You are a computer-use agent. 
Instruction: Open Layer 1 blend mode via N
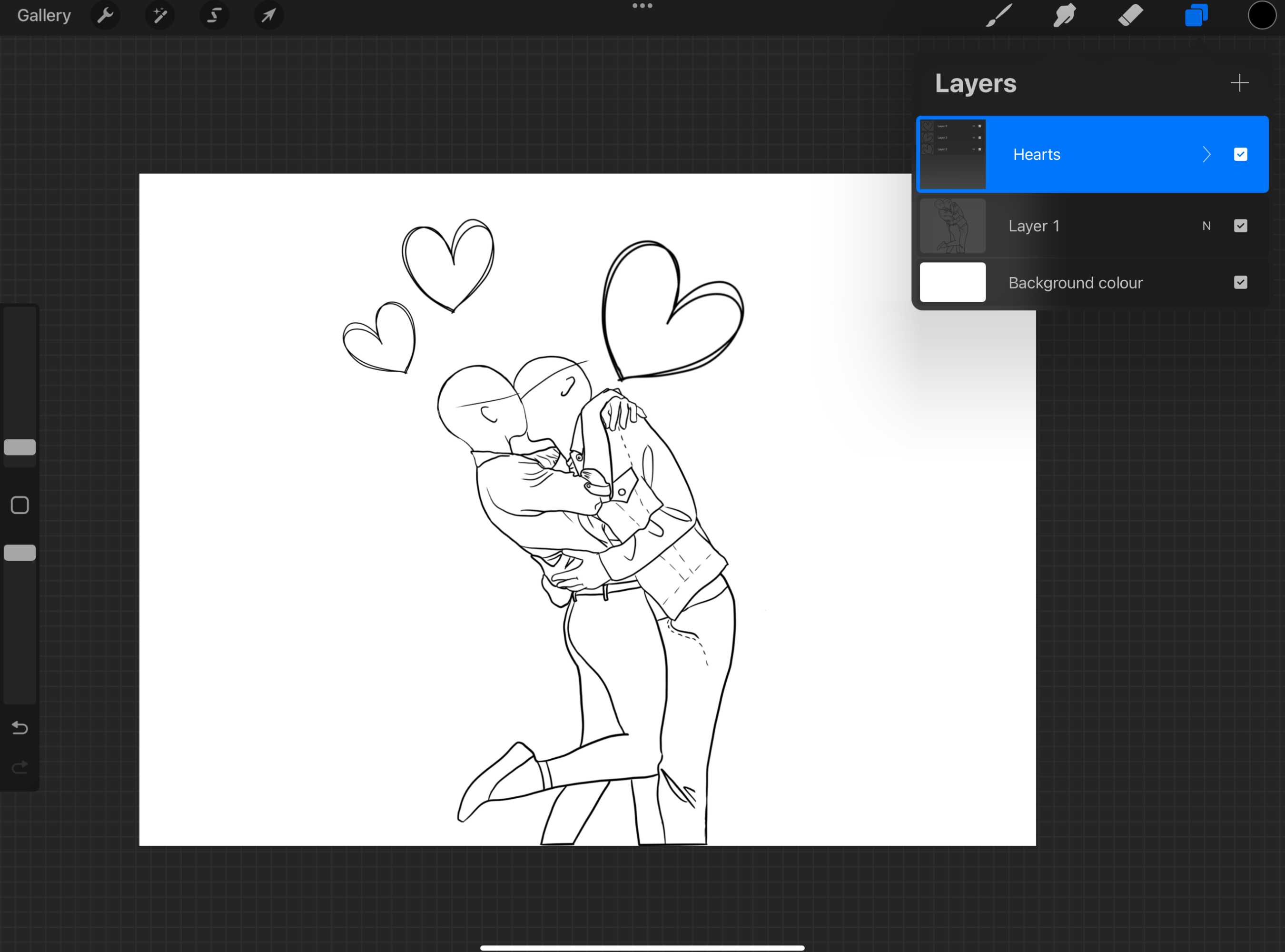[1206, 226]
